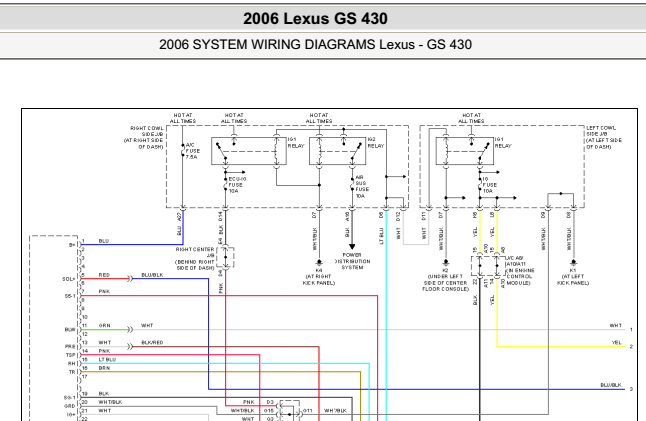This screenshot has width=646, height=421.
Task: Click the "RED" wire label at pin 5
Action: (104, 275)
